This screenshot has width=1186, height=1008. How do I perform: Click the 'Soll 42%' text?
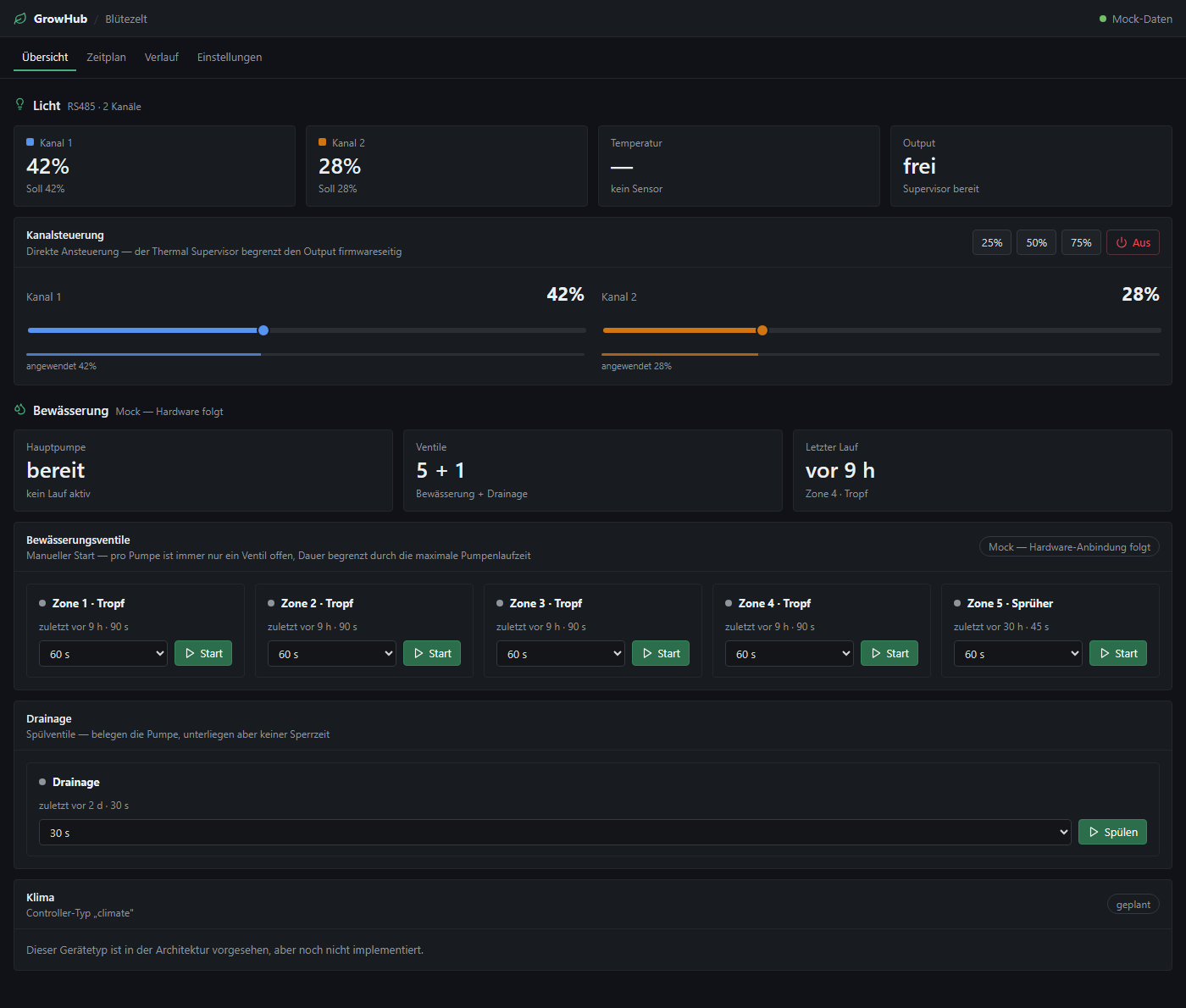coord(45,189)
